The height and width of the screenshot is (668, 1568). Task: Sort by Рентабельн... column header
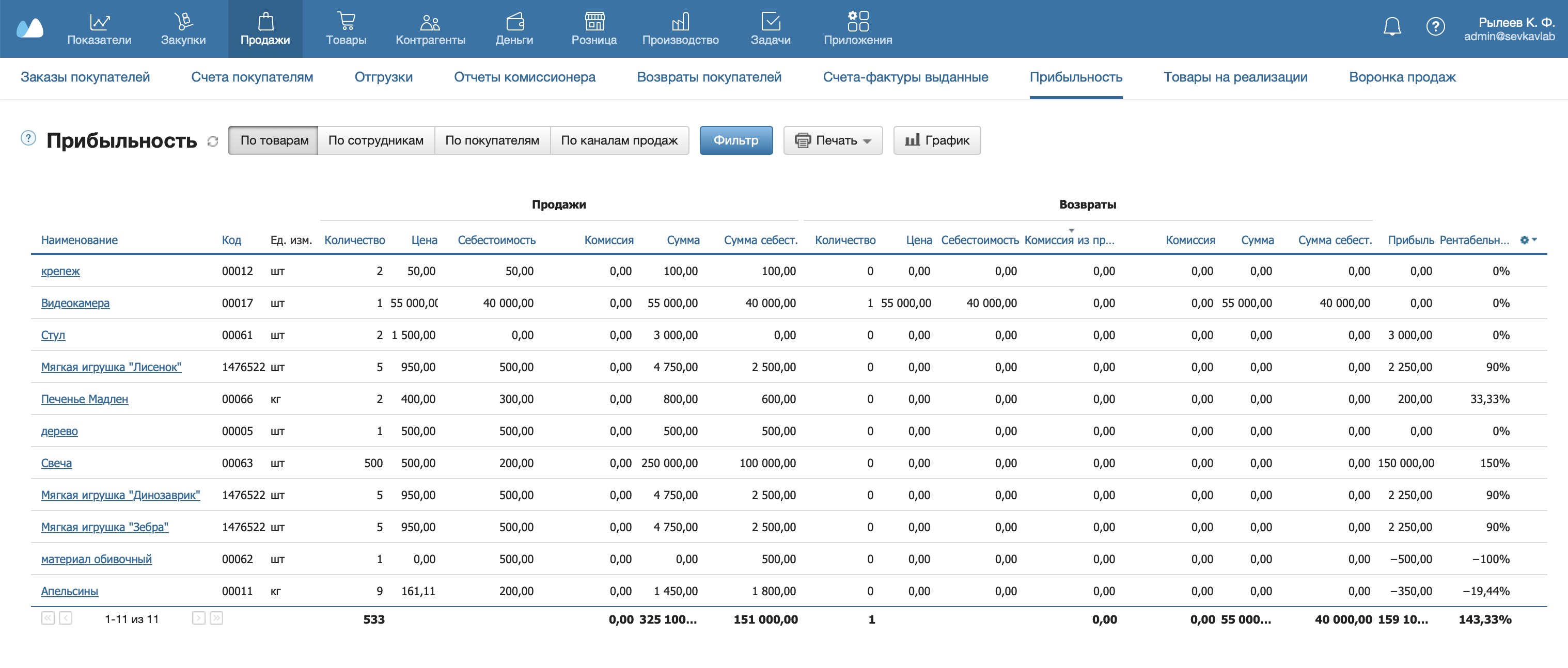(x=1473, y=241)
